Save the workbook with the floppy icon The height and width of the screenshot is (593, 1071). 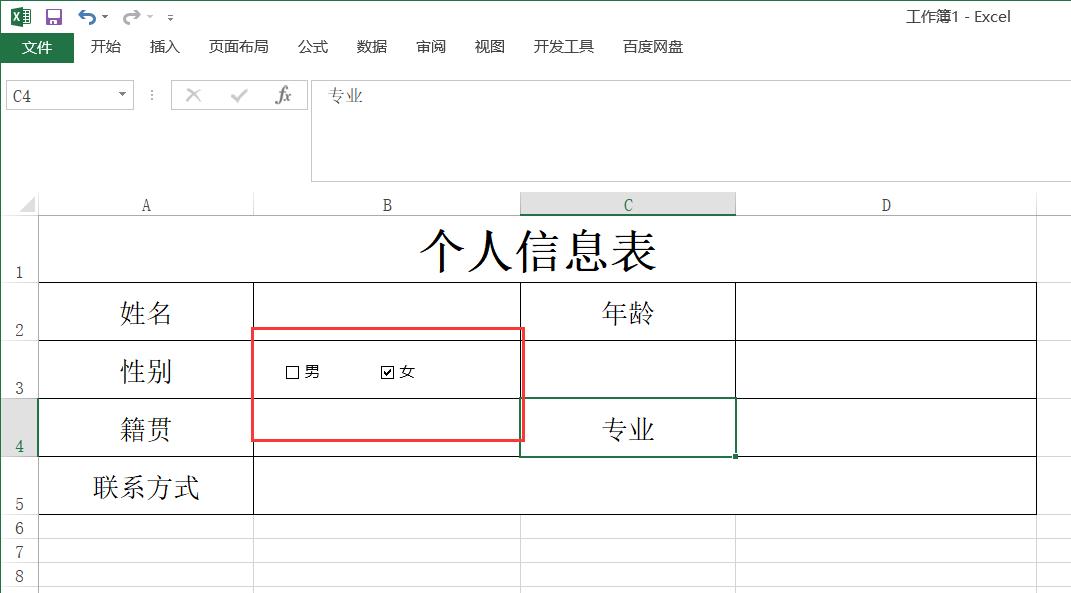[53, 17]
